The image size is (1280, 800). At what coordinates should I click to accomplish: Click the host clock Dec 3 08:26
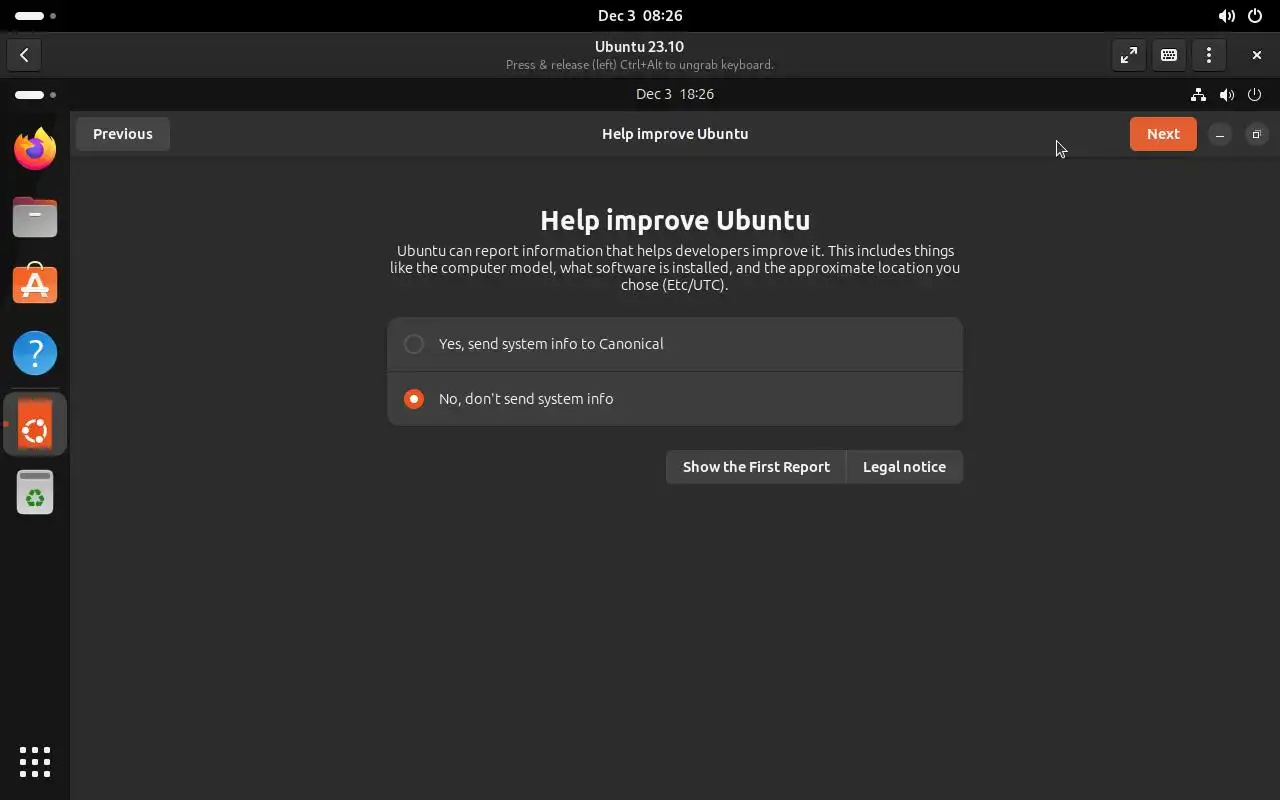pyautogui.click(x=640, y=16)
